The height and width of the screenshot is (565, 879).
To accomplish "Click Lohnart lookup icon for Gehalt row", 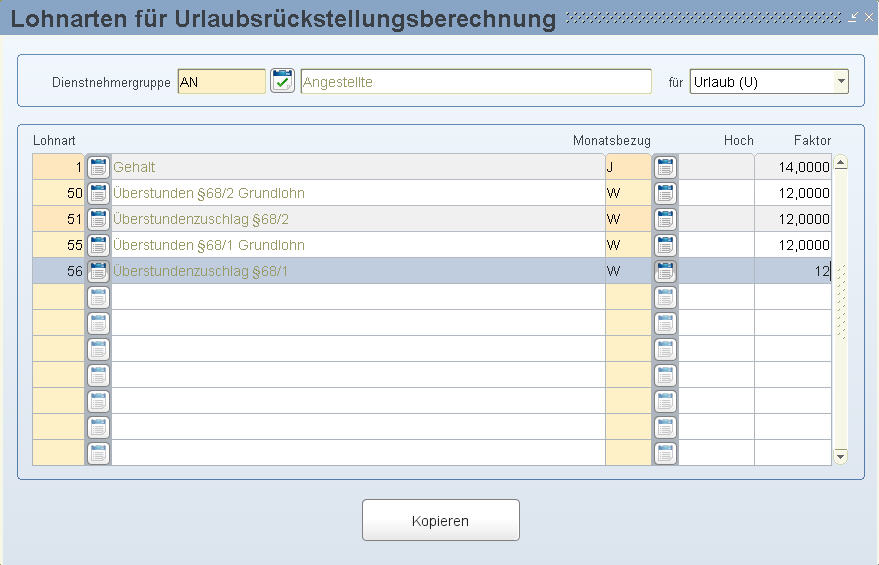I will click(98, 167).
